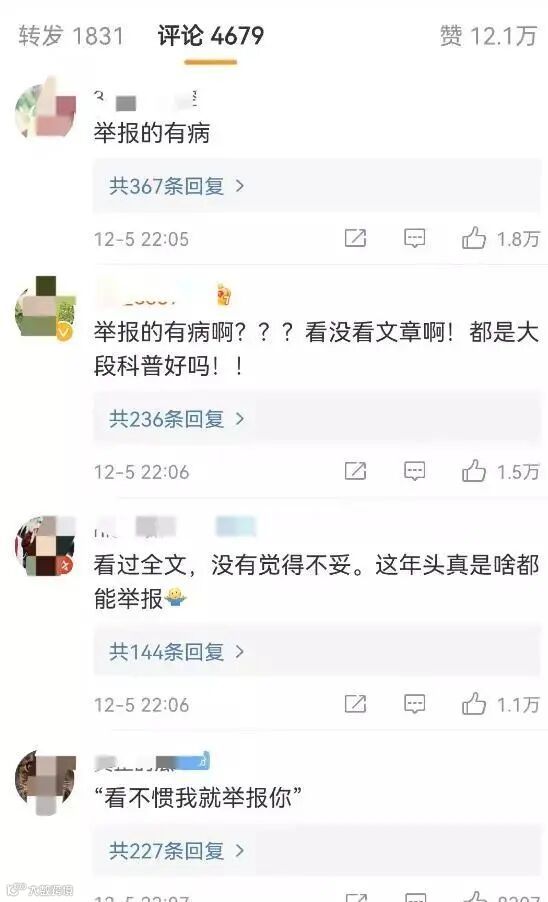Screen dimensions: 548x902
Task: Open the 赞 12.1万 tab
Action: pos(488,36)
